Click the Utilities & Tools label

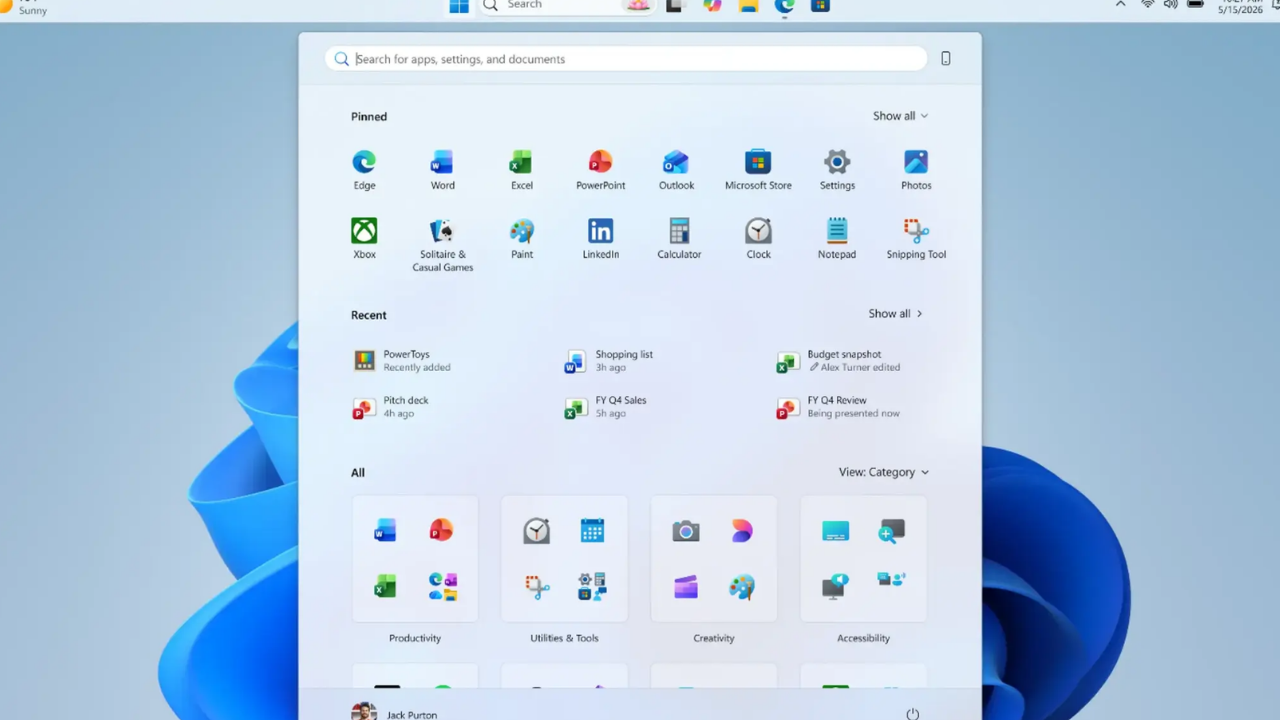(x=564, y=638)
